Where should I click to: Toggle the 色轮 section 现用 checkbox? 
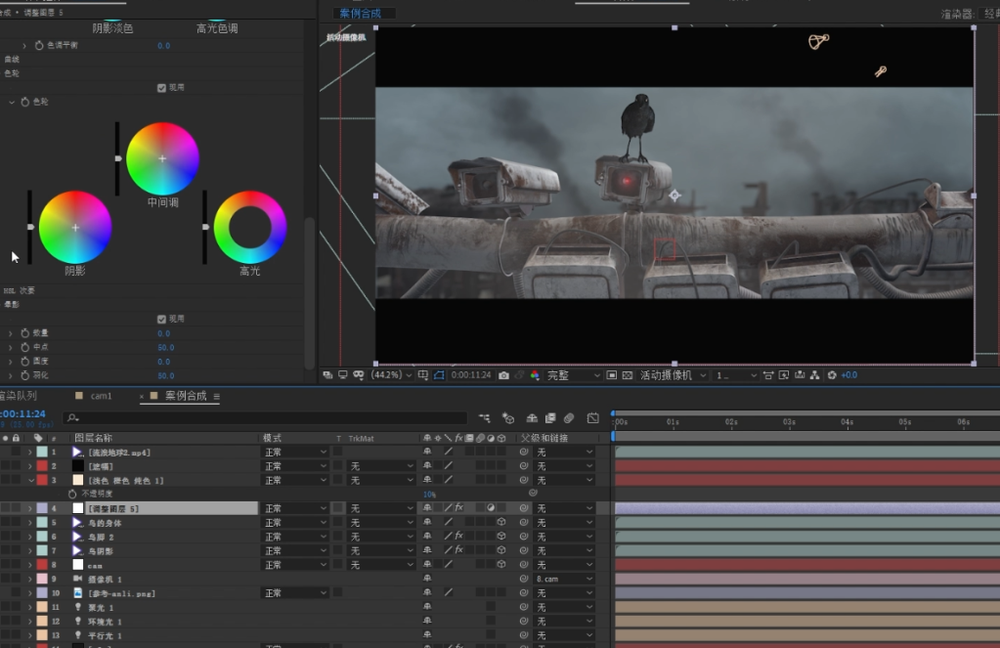pyautogui.click(x=162, y=88)
